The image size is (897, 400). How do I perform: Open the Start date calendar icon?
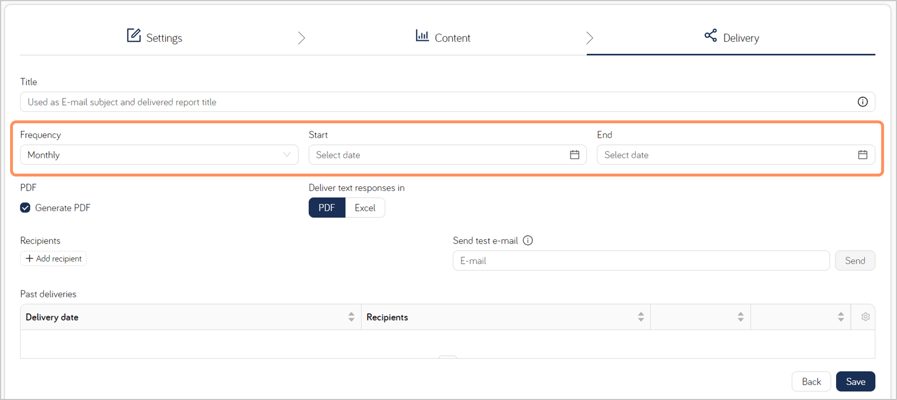pos(575,155)
